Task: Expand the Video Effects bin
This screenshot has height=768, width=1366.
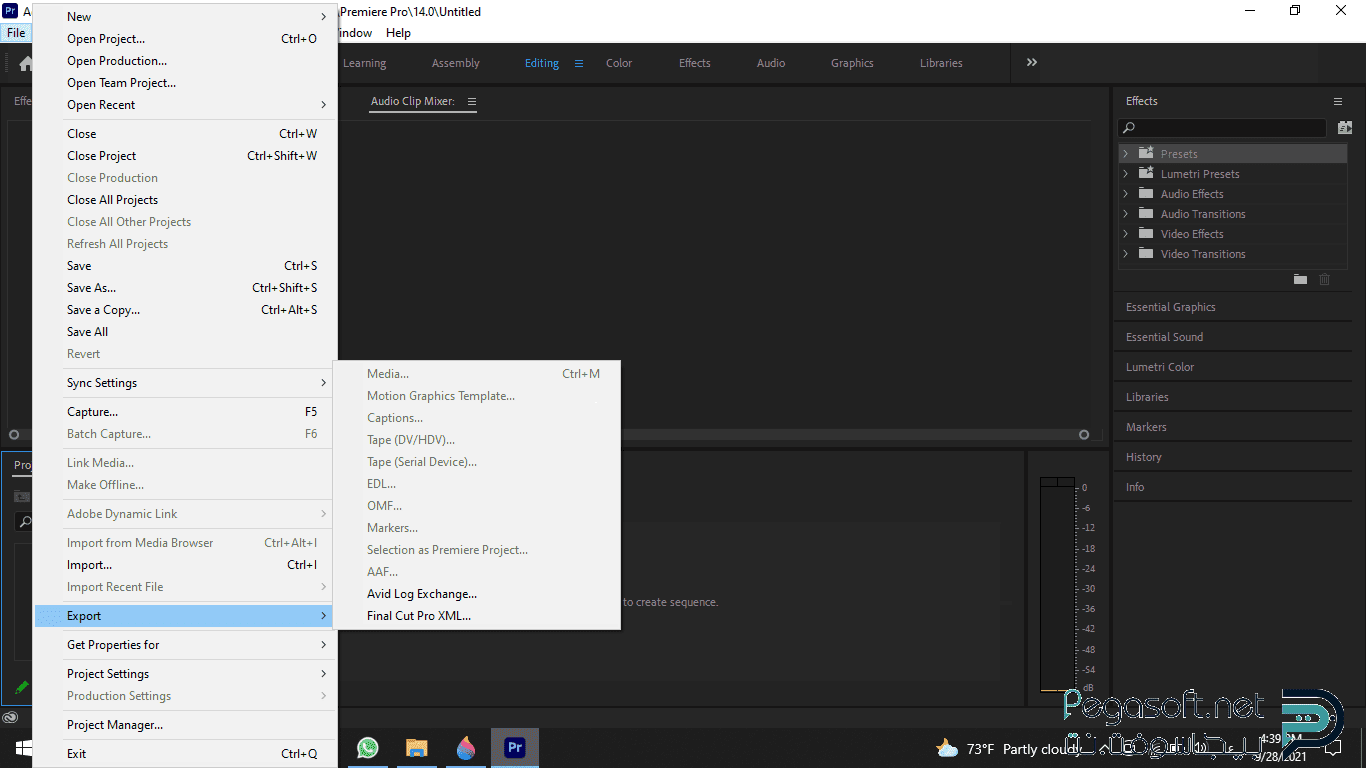Action: 1125,234
